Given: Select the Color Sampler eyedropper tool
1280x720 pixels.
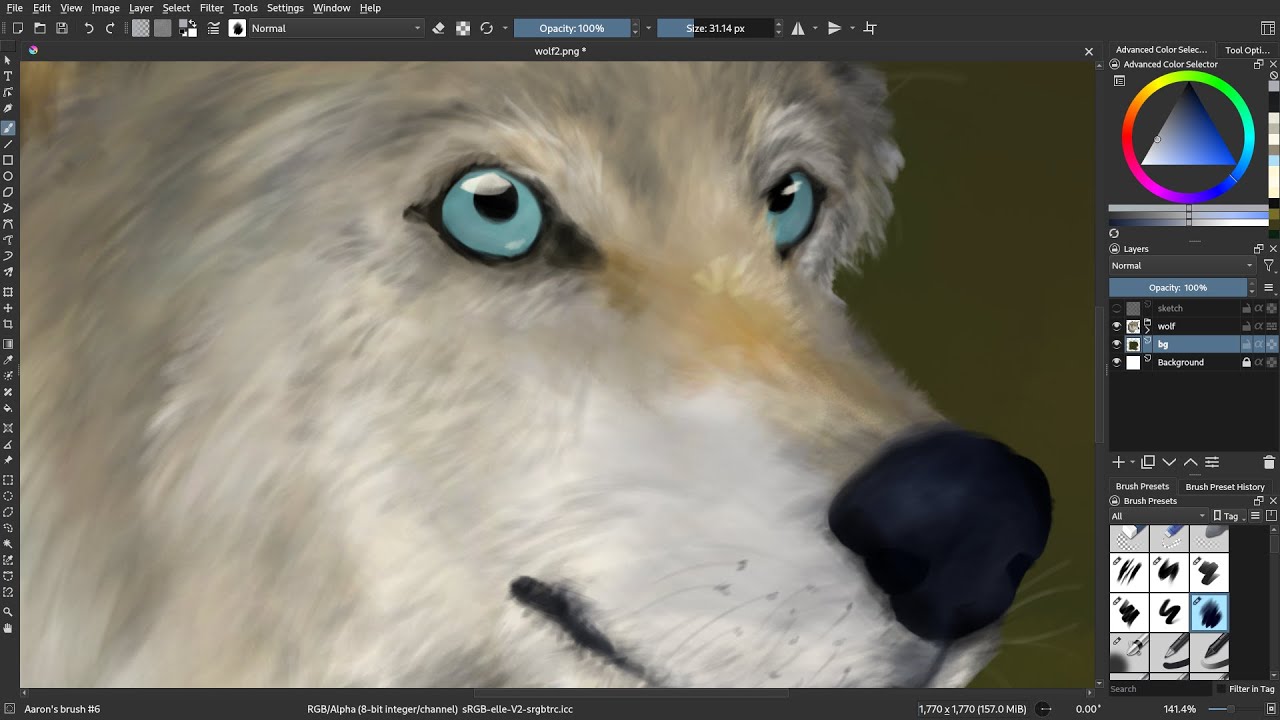Looking at the screenshot, I should tap(8, 360).
